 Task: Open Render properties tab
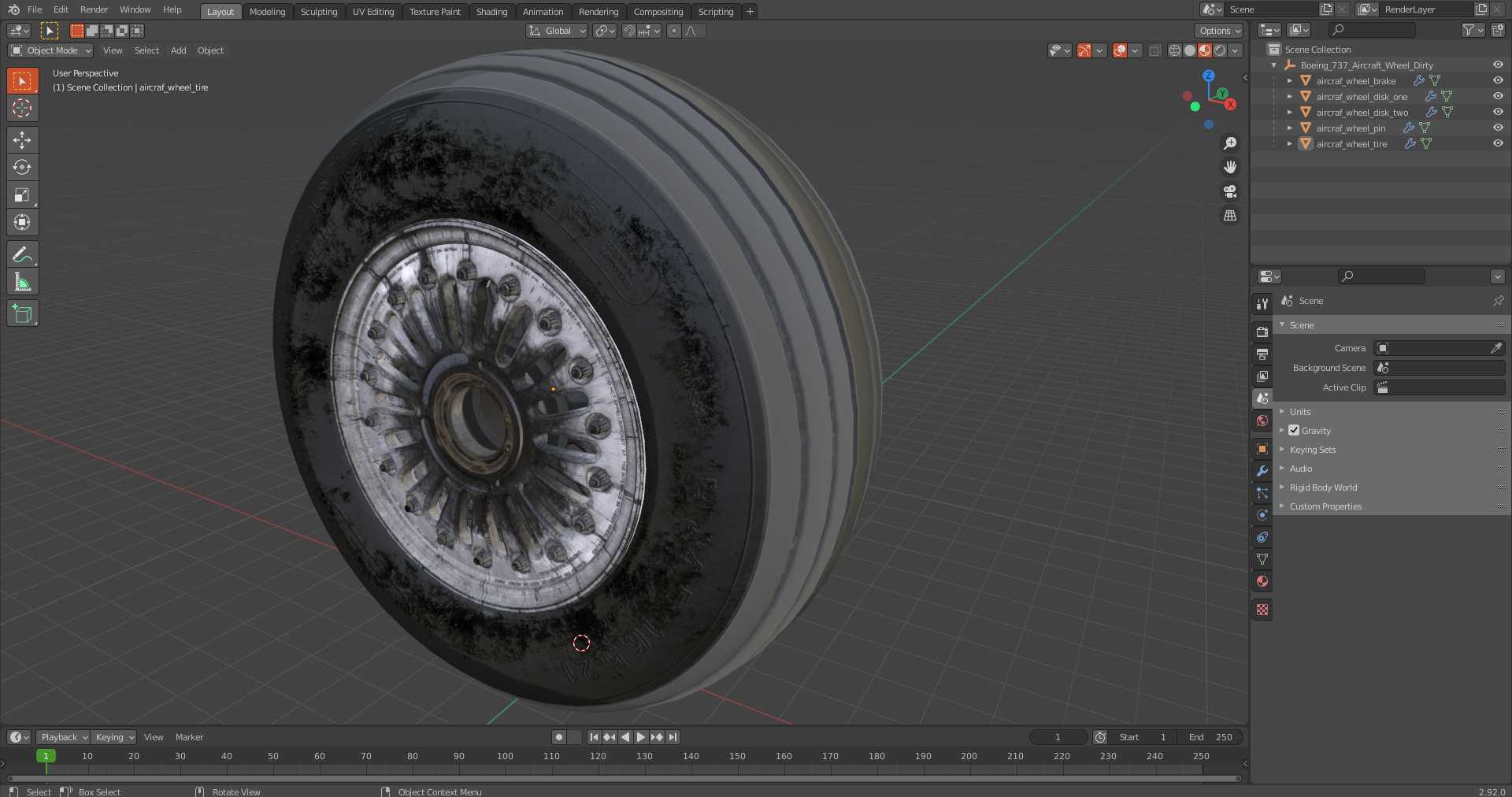1262,332
